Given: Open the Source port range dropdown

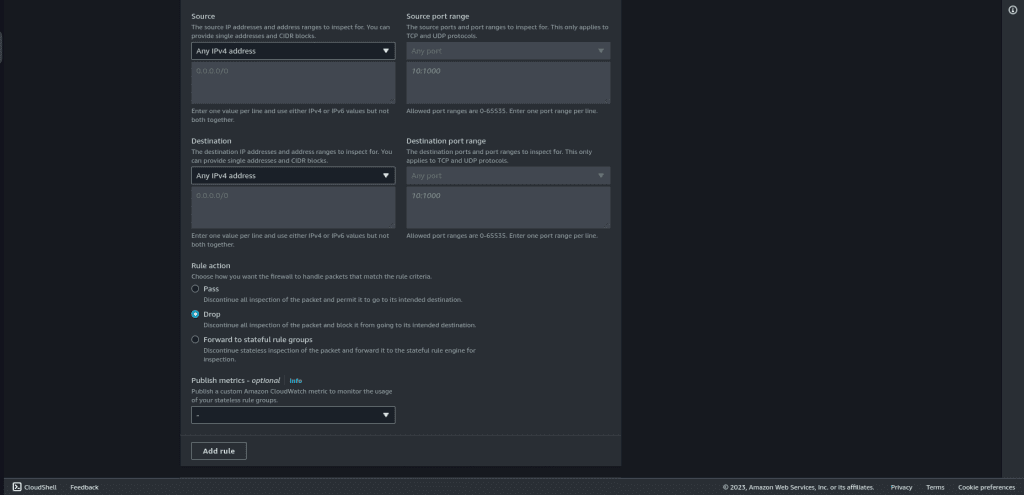Looking at the screenshot, I should 508,51.
